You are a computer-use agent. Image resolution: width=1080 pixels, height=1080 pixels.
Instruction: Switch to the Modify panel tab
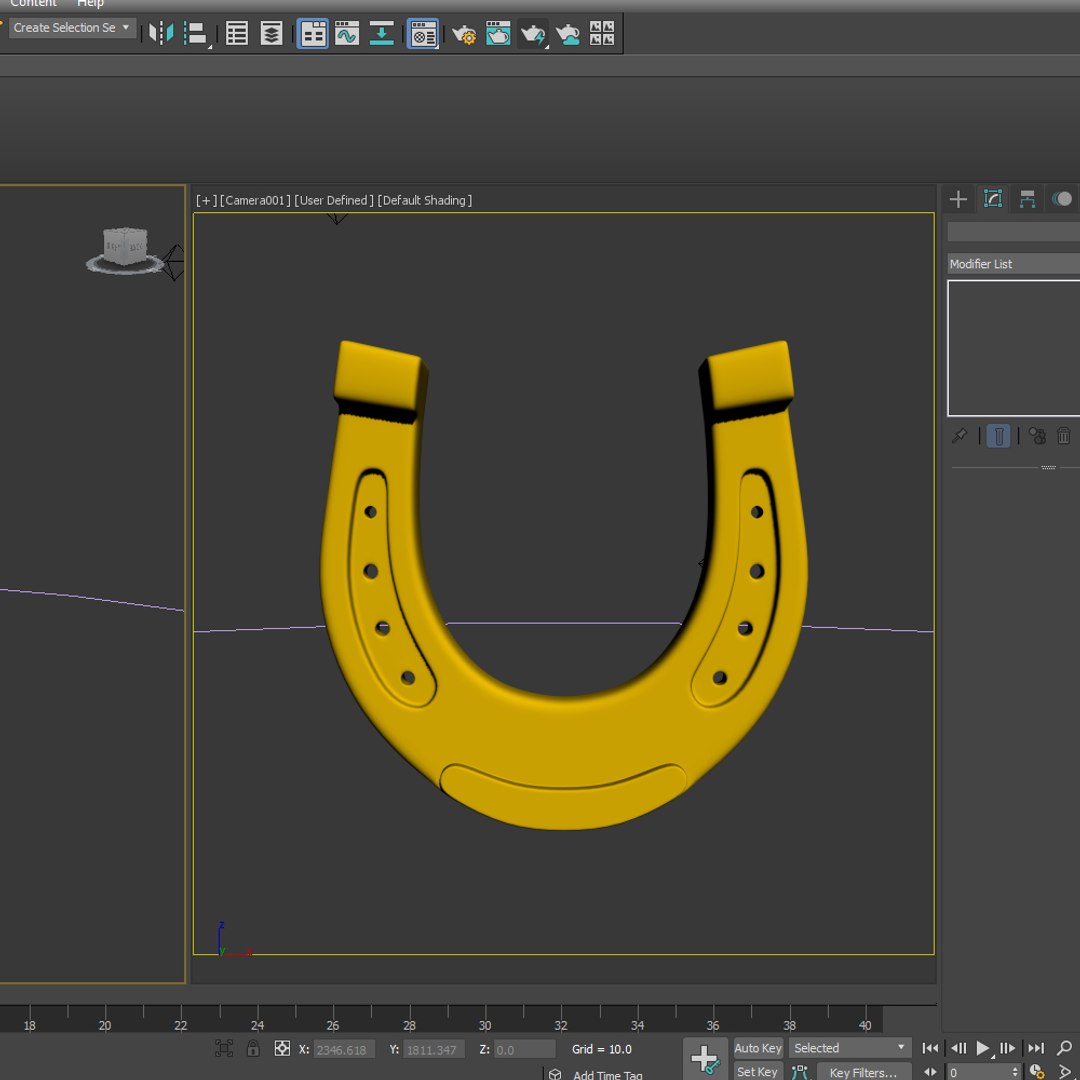(x=993, y=199)
